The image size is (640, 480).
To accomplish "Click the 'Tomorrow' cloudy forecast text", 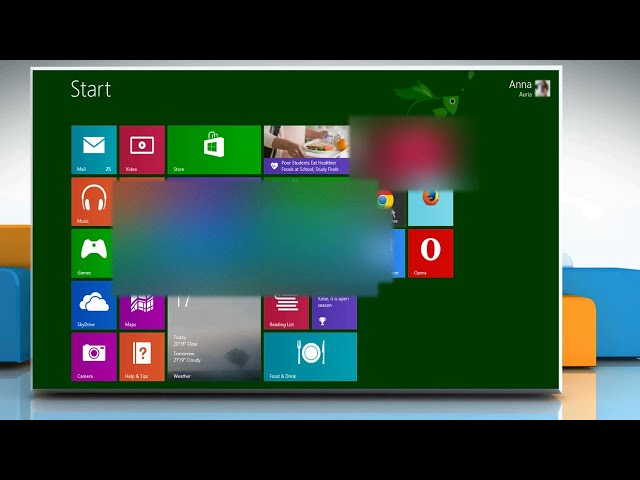I will (x=187, y=357).
